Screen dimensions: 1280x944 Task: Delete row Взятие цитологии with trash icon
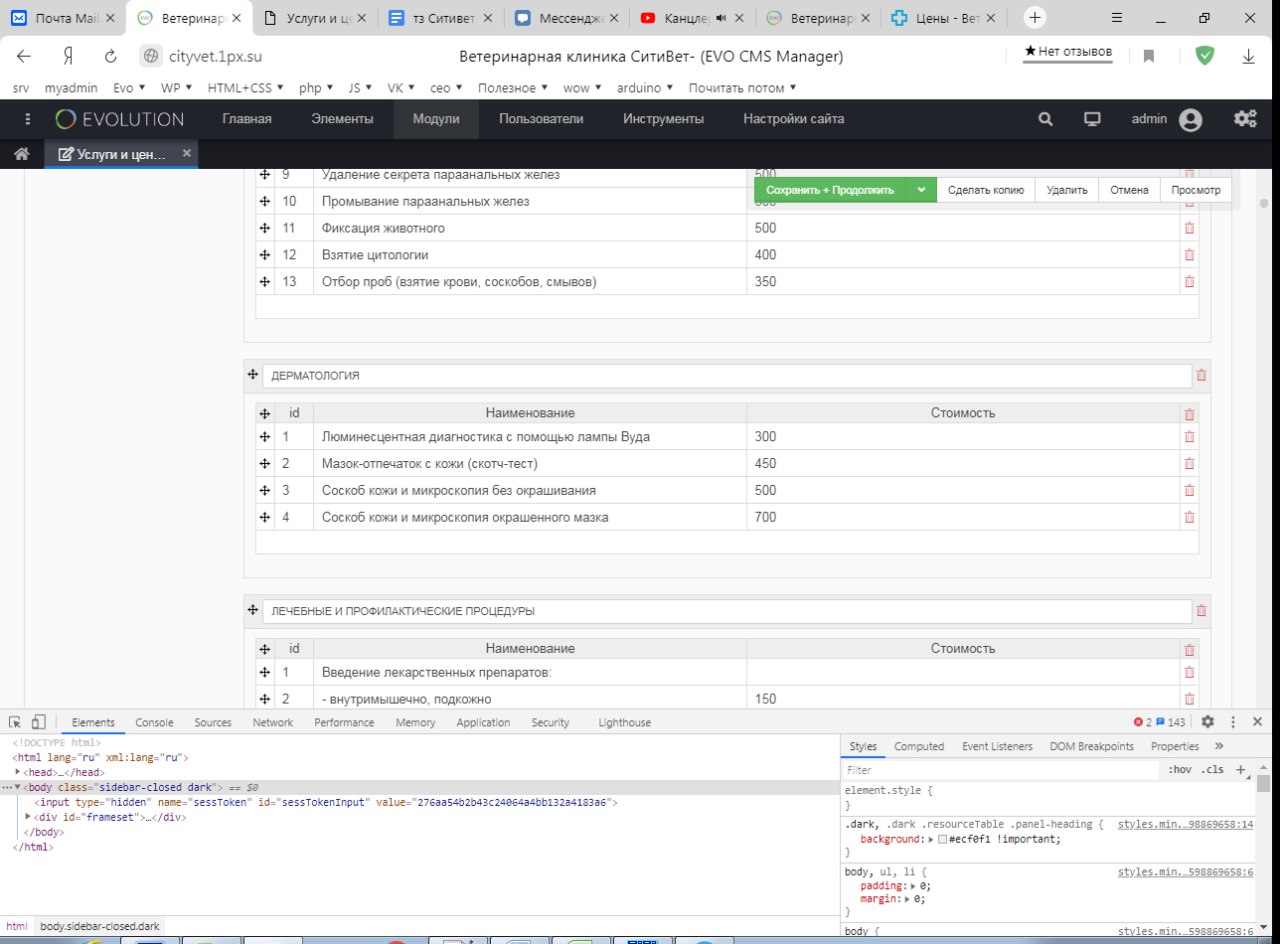1189,255
